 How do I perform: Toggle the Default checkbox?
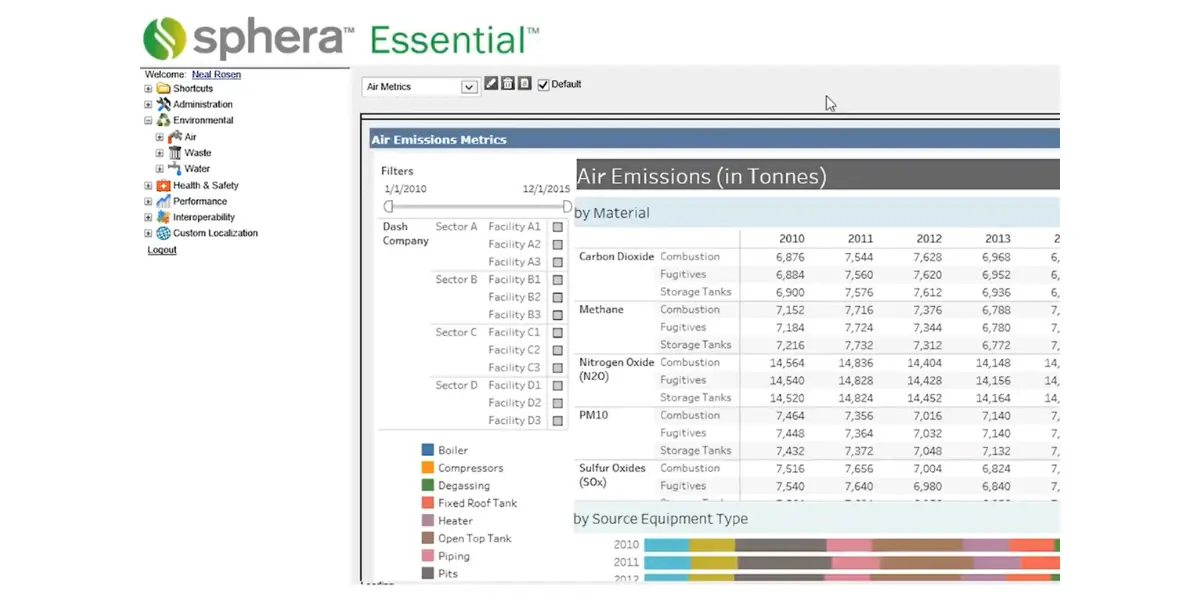pos(544,85)
